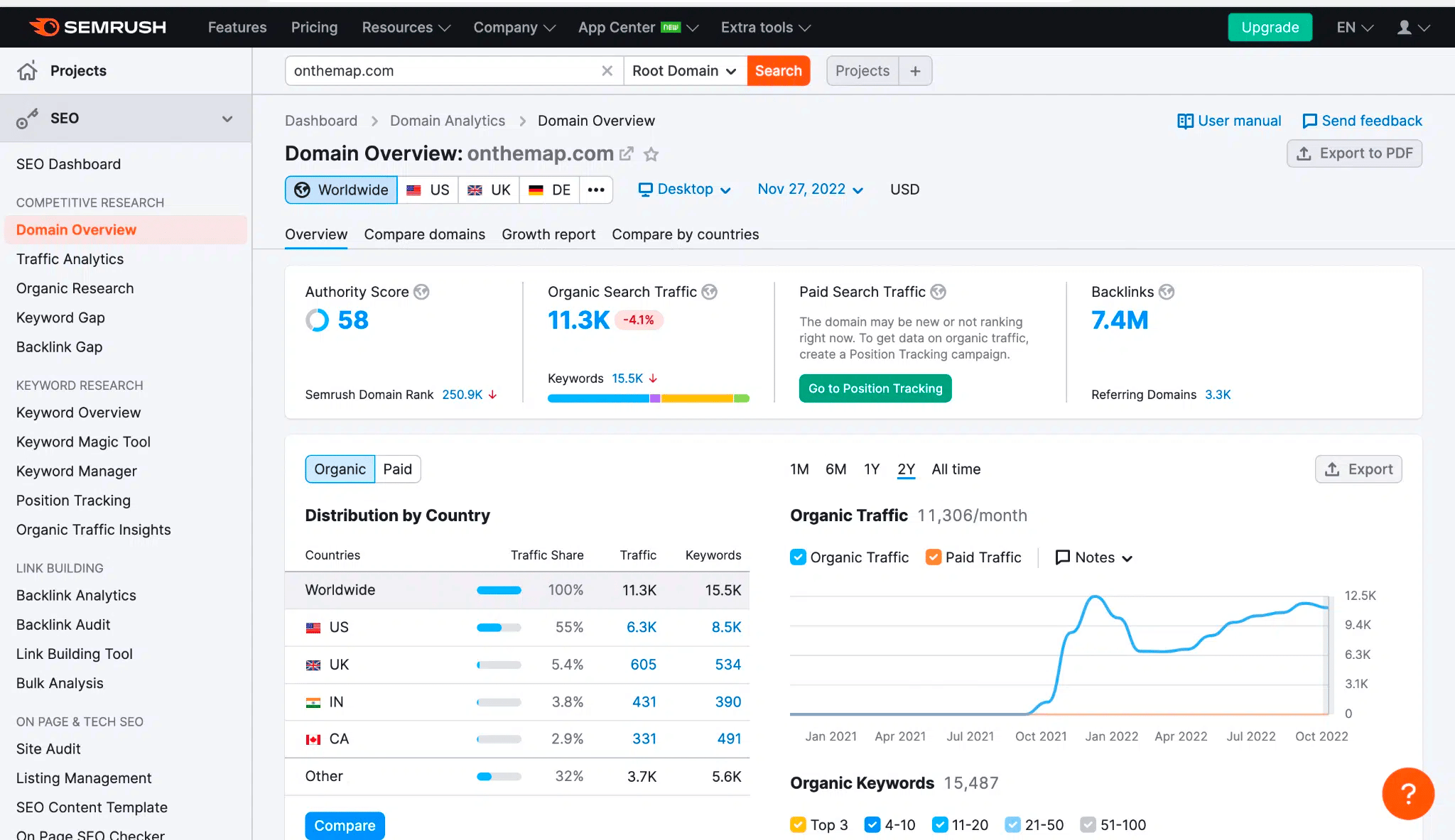
Task: Toggle the 4-10 keywords checkbox
Action: tap(872, 824)
